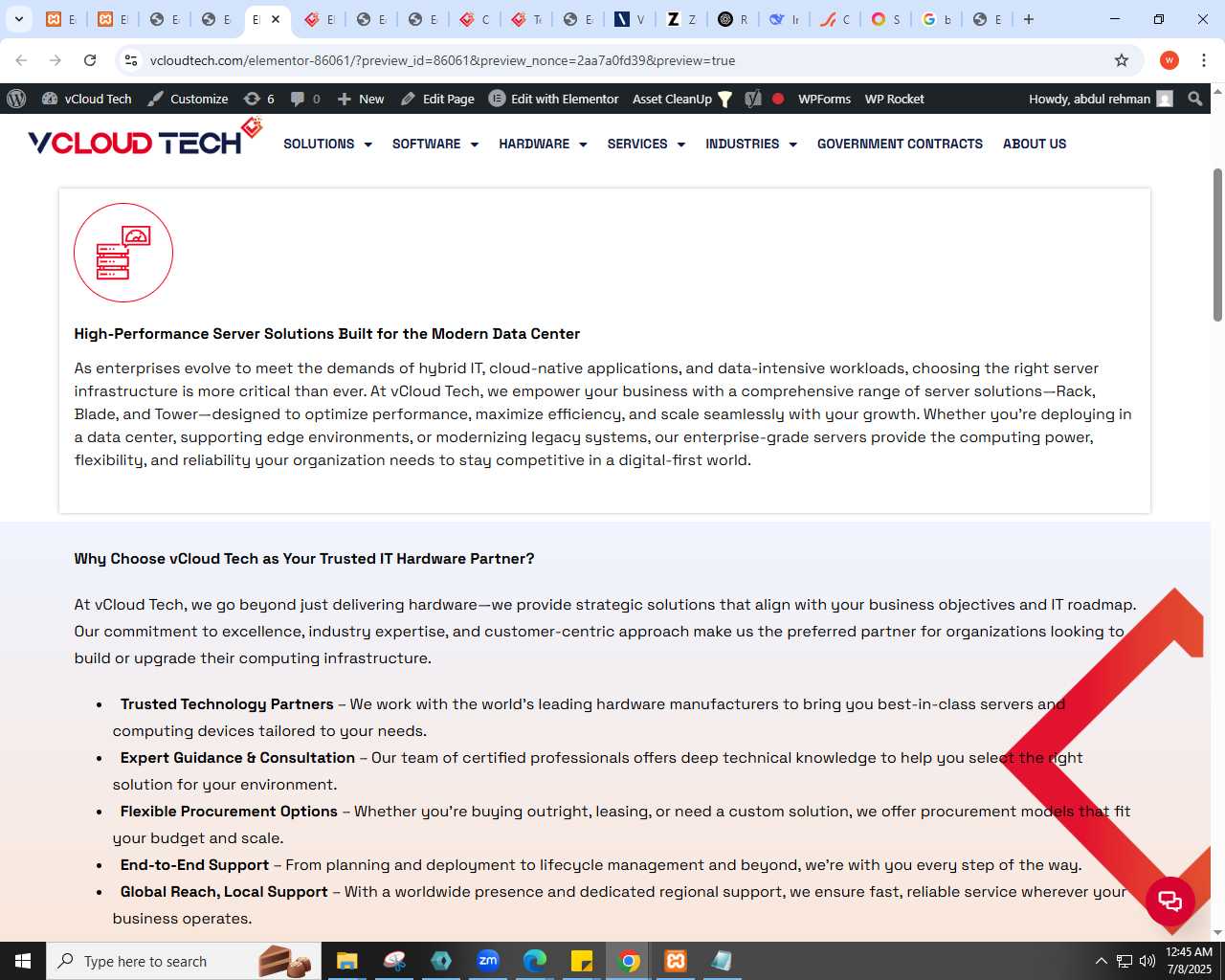
Task: Click Edit Page in admin bar
Action: pyautogui.click(x=437, y=99)
